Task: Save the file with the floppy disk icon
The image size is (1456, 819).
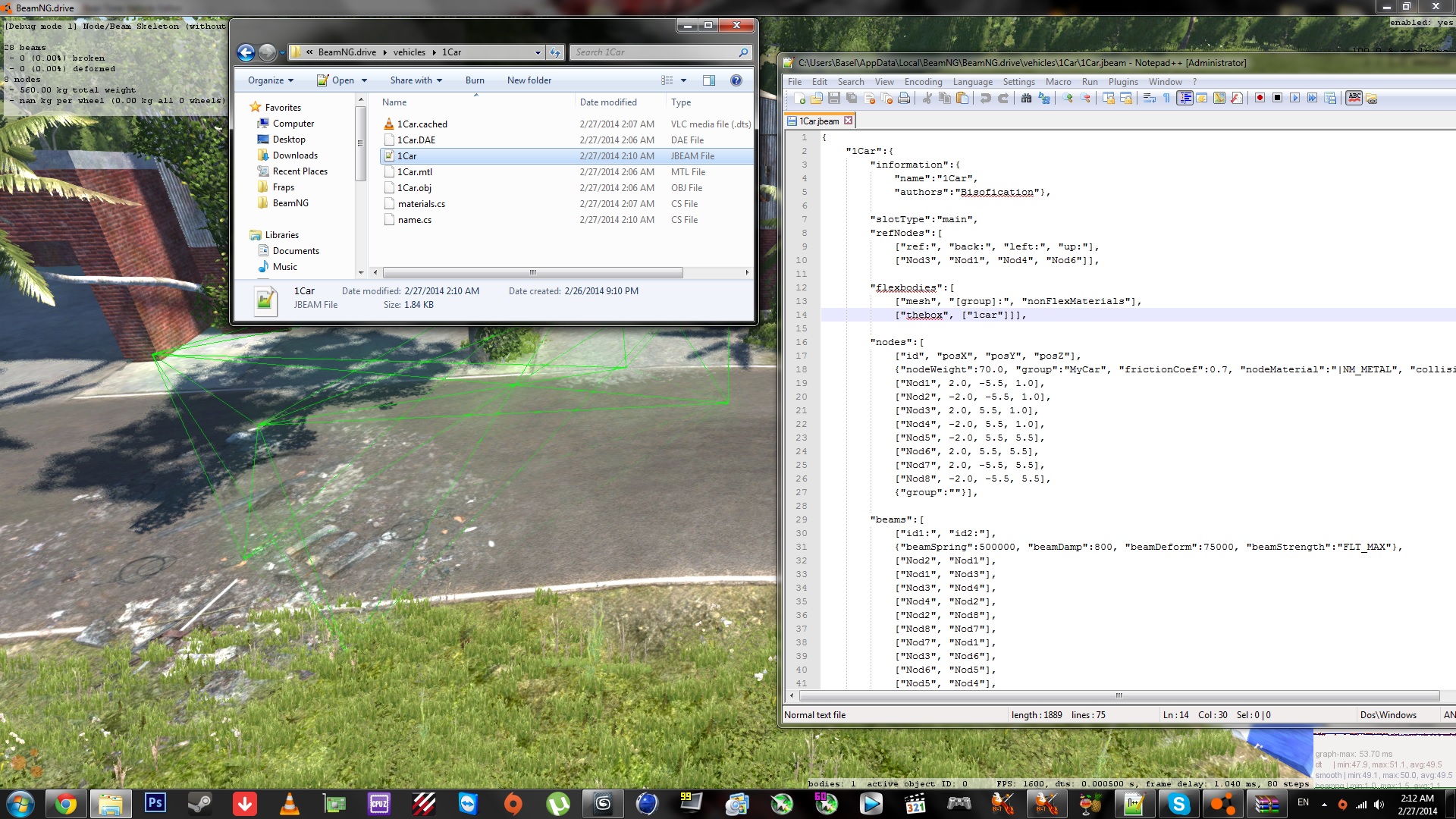Action: click(834, 99)
